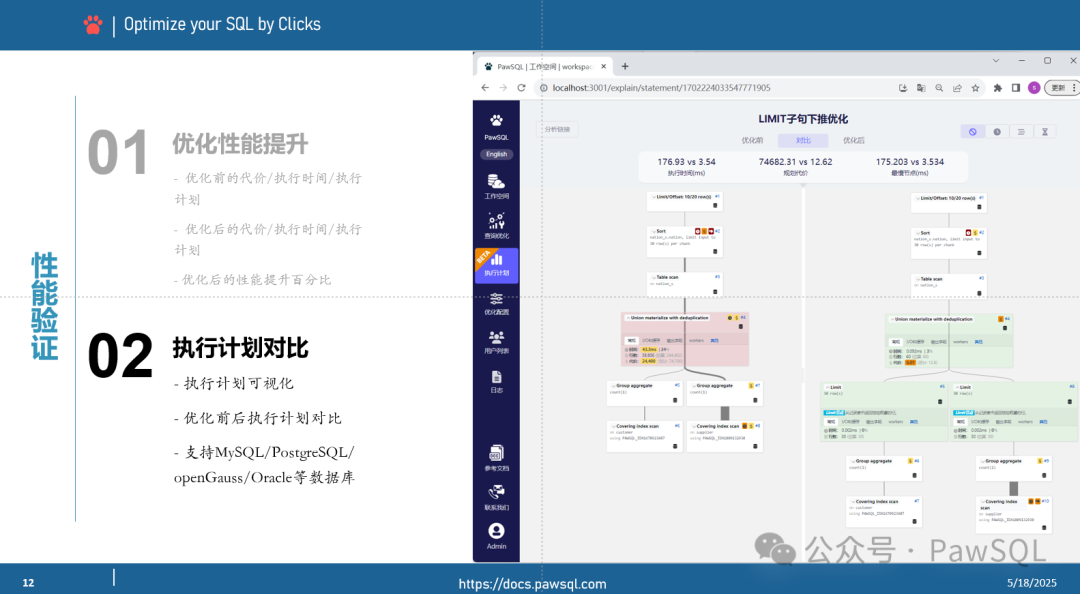Open the workers tab in green Union node
The image size is (1080, 594).
click(x=960, y=342)
